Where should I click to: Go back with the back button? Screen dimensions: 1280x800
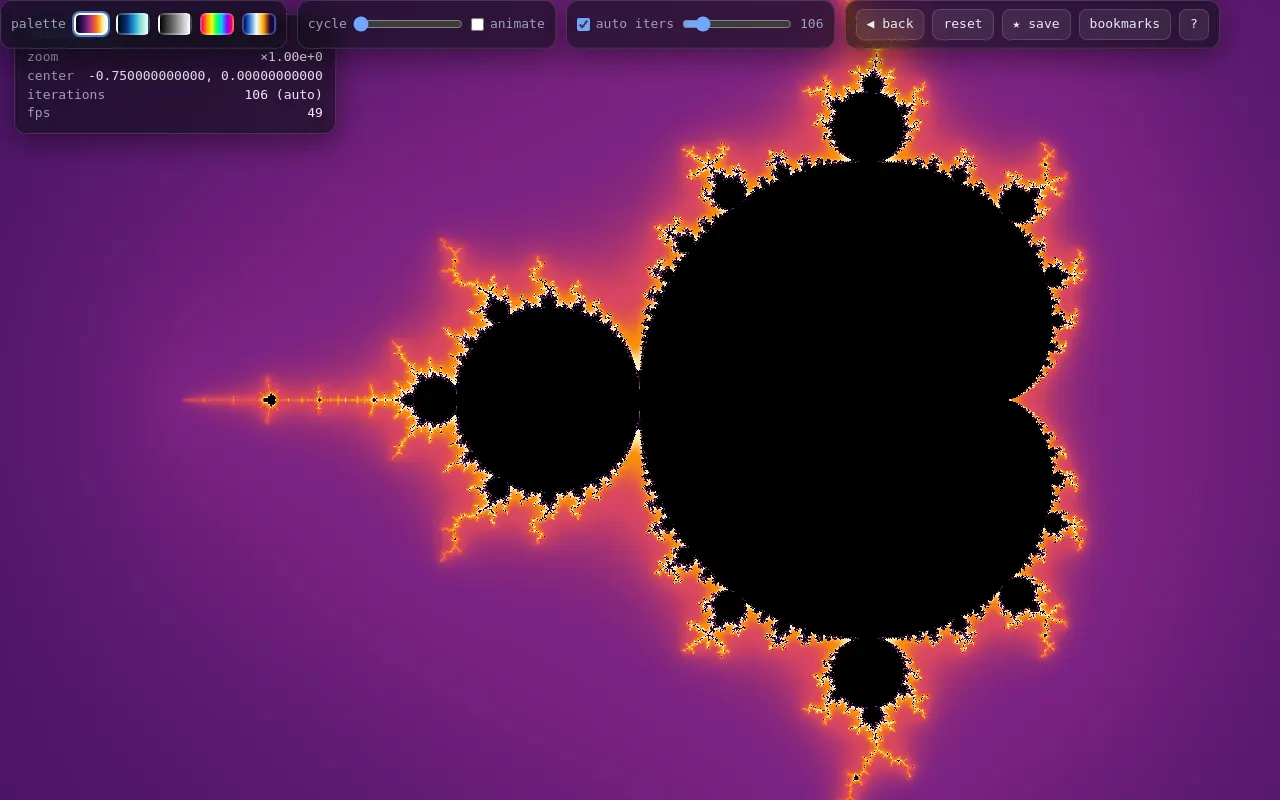click(890, 24)
